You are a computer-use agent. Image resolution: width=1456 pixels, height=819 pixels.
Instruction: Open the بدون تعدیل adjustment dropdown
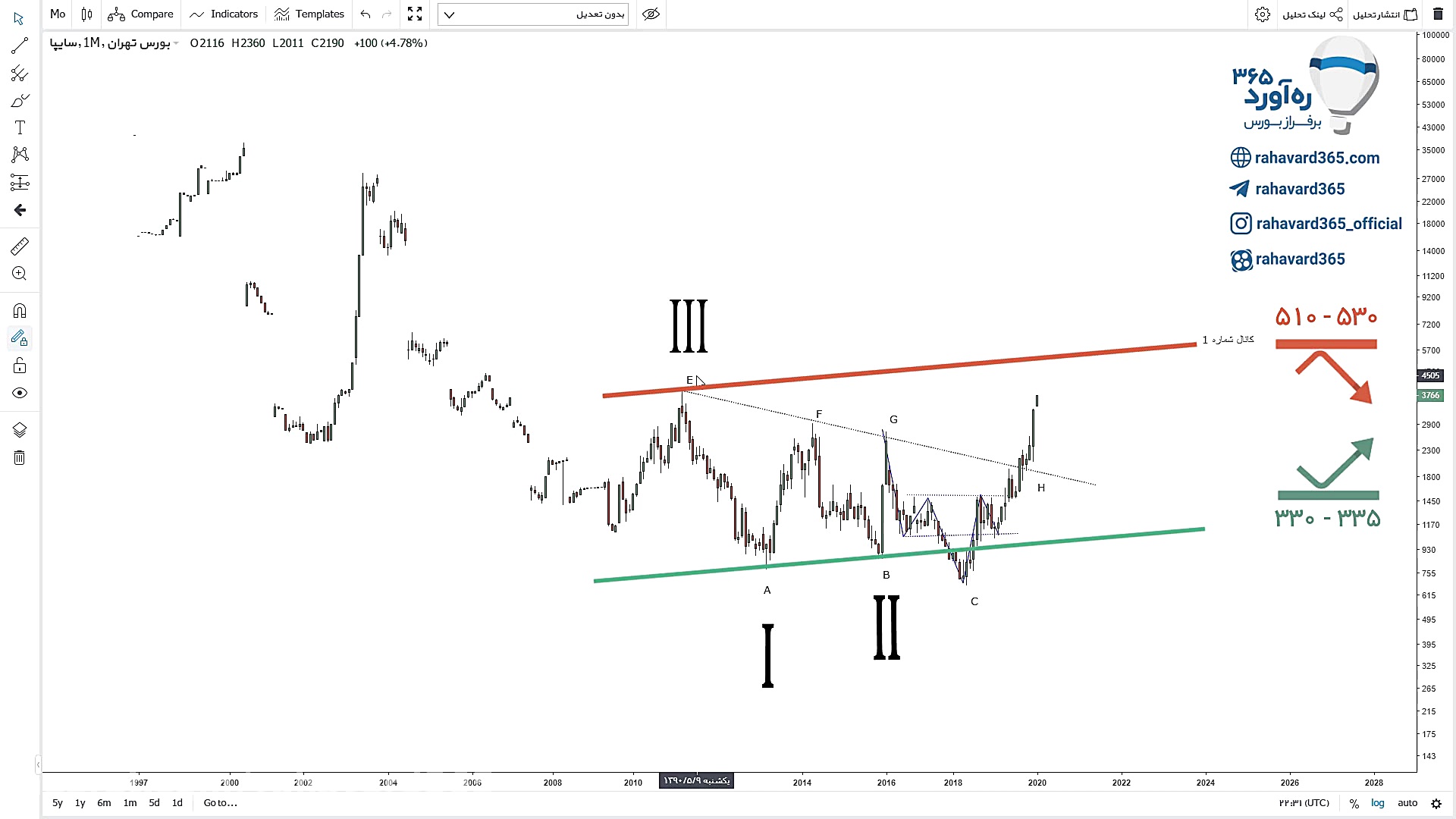[x=533, y=14]
